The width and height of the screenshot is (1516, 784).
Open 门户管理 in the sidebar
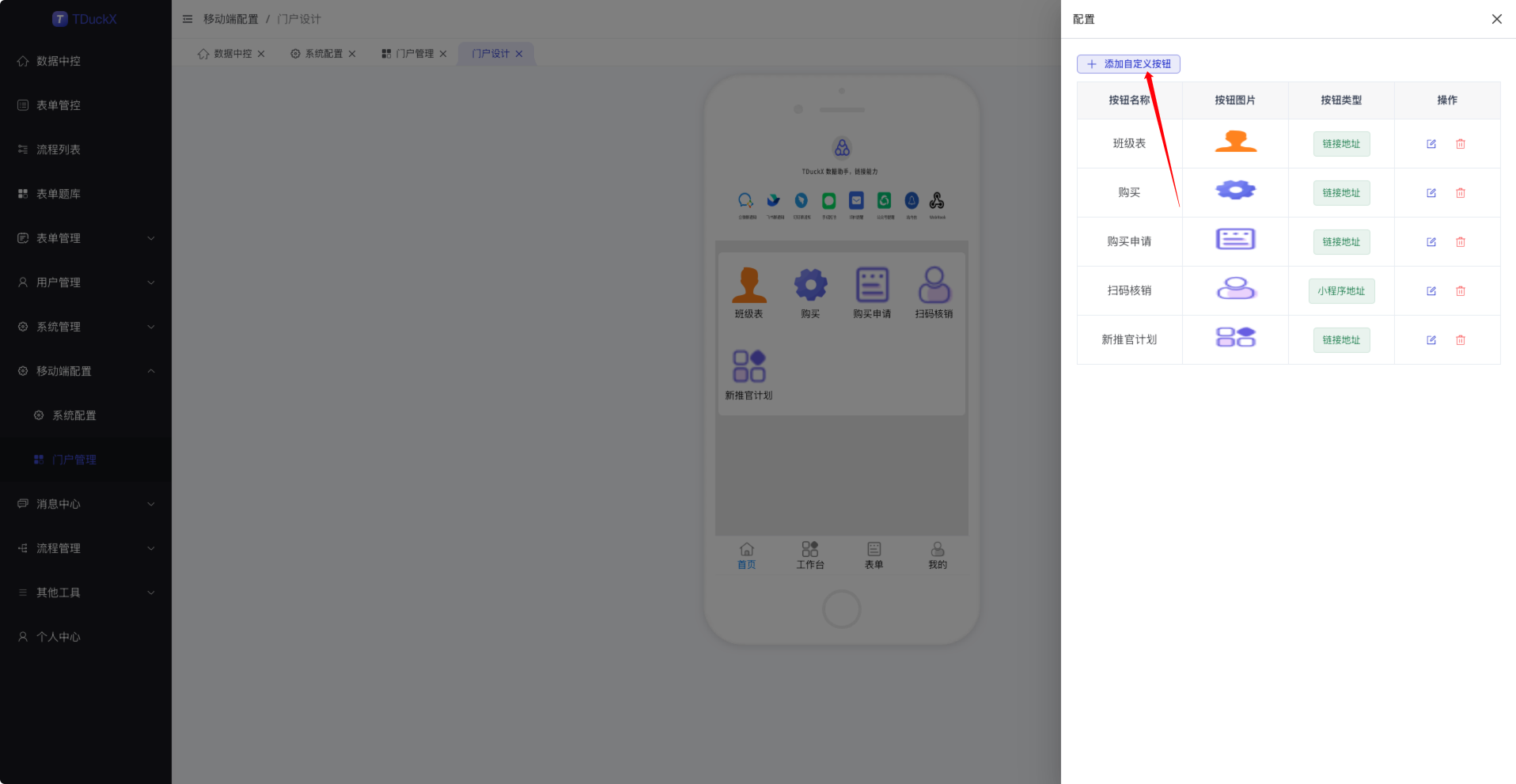tap(85, 460)
